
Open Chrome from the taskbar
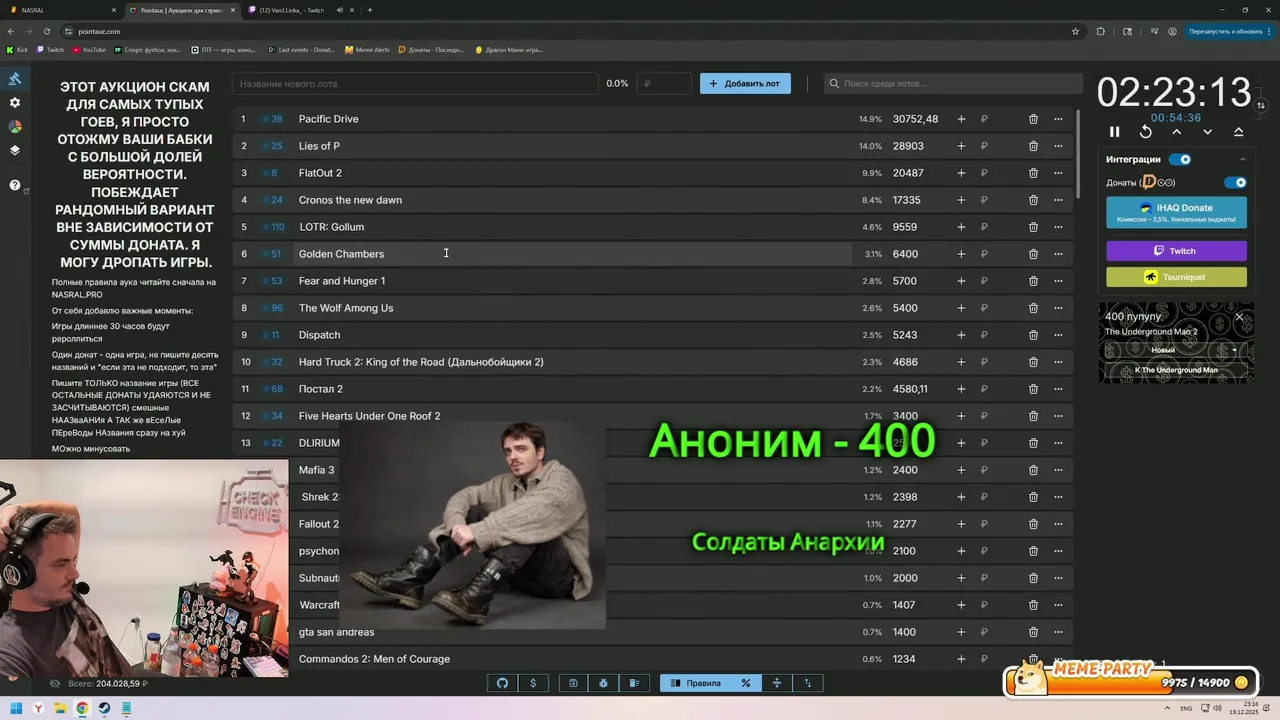[x=82, y=708]
